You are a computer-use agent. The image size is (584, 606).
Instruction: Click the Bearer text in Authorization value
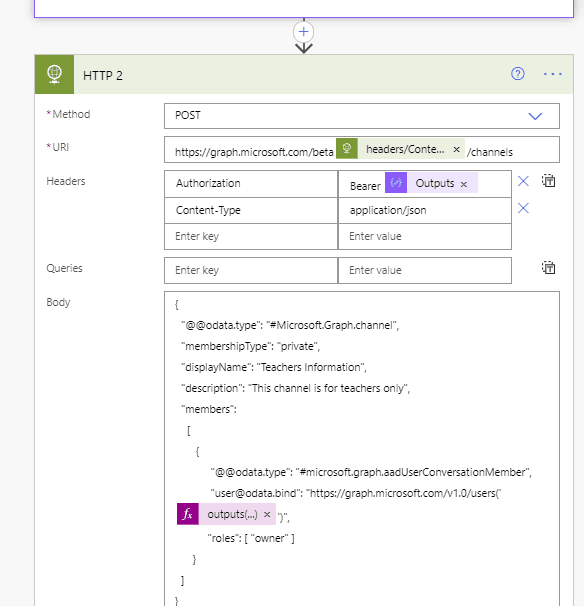(365, 186)
